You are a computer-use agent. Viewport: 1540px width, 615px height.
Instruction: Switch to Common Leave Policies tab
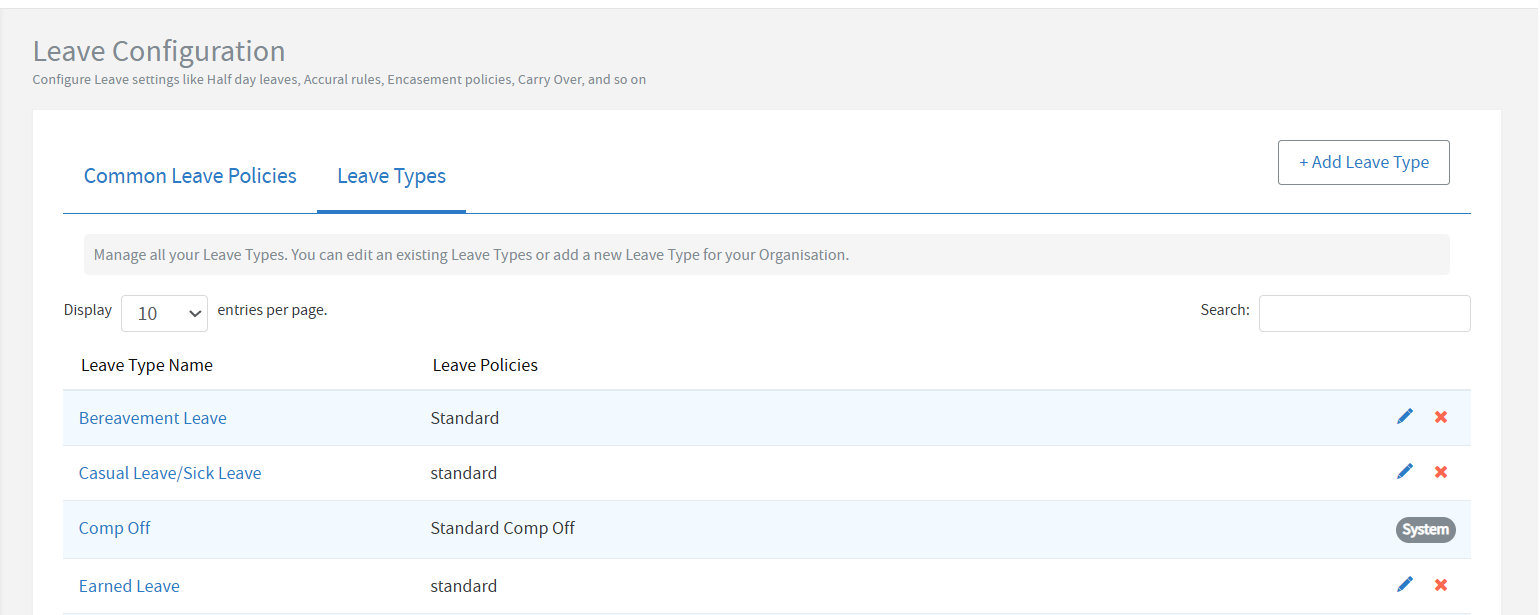coord(190,176)
